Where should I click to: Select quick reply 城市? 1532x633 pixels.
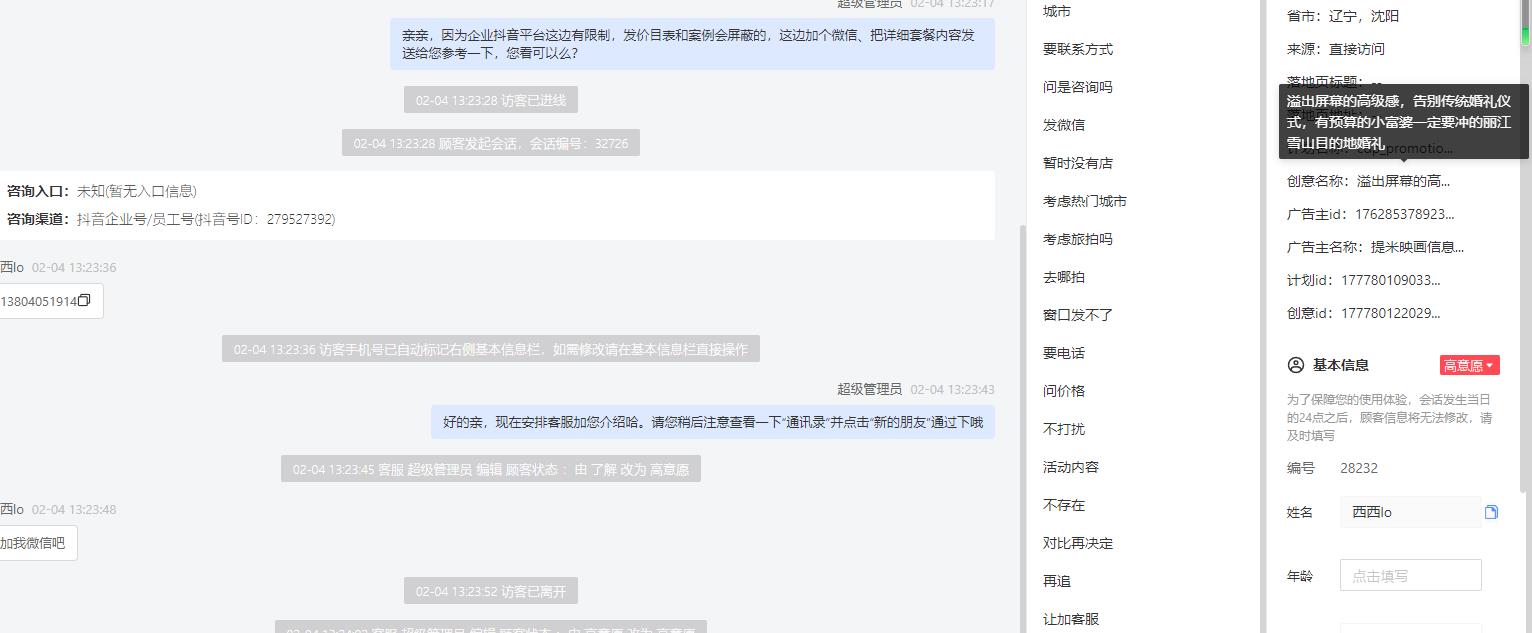coord(1057,12)
